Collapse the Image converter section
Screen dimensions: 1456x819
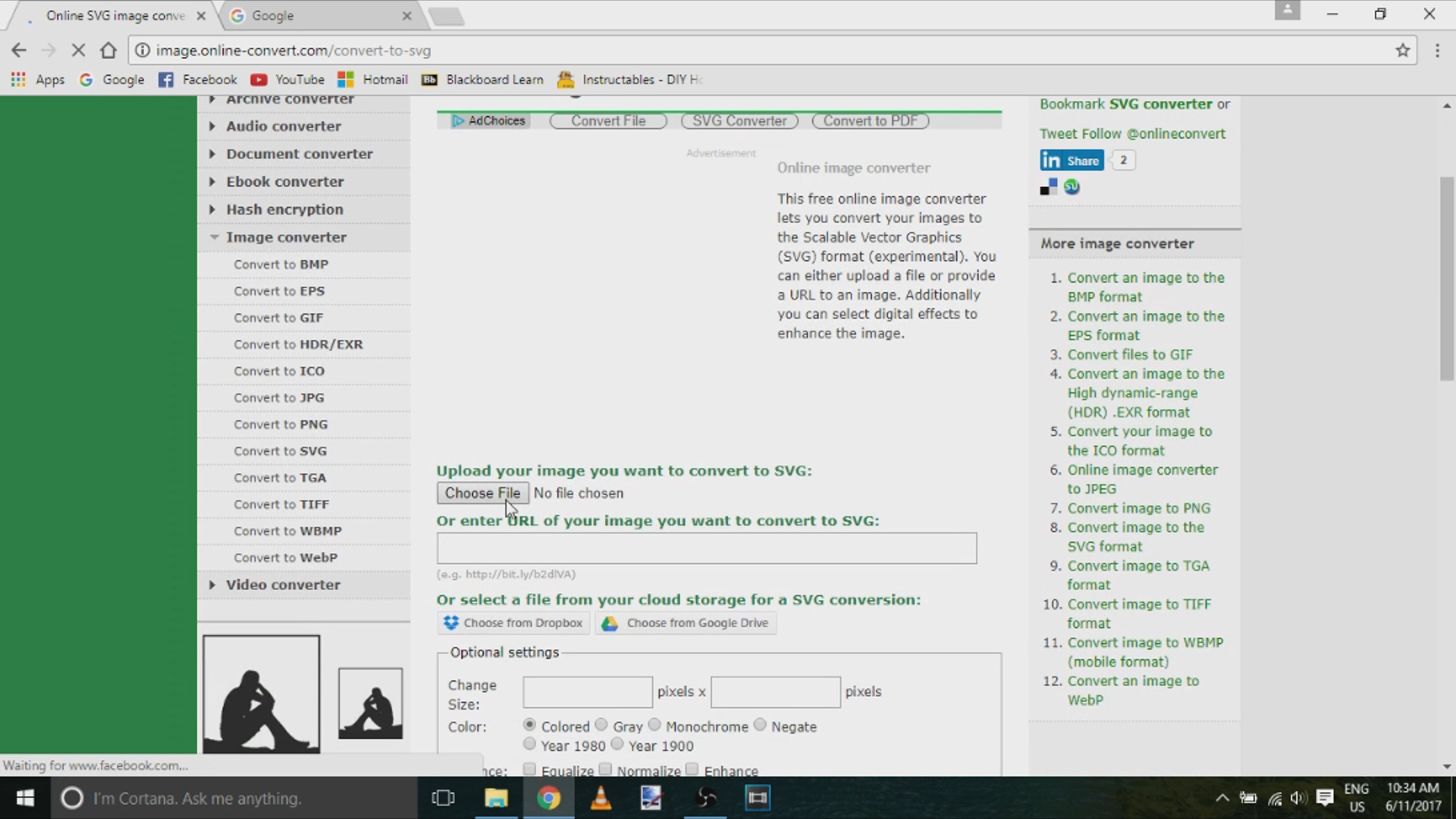point(285,237)
